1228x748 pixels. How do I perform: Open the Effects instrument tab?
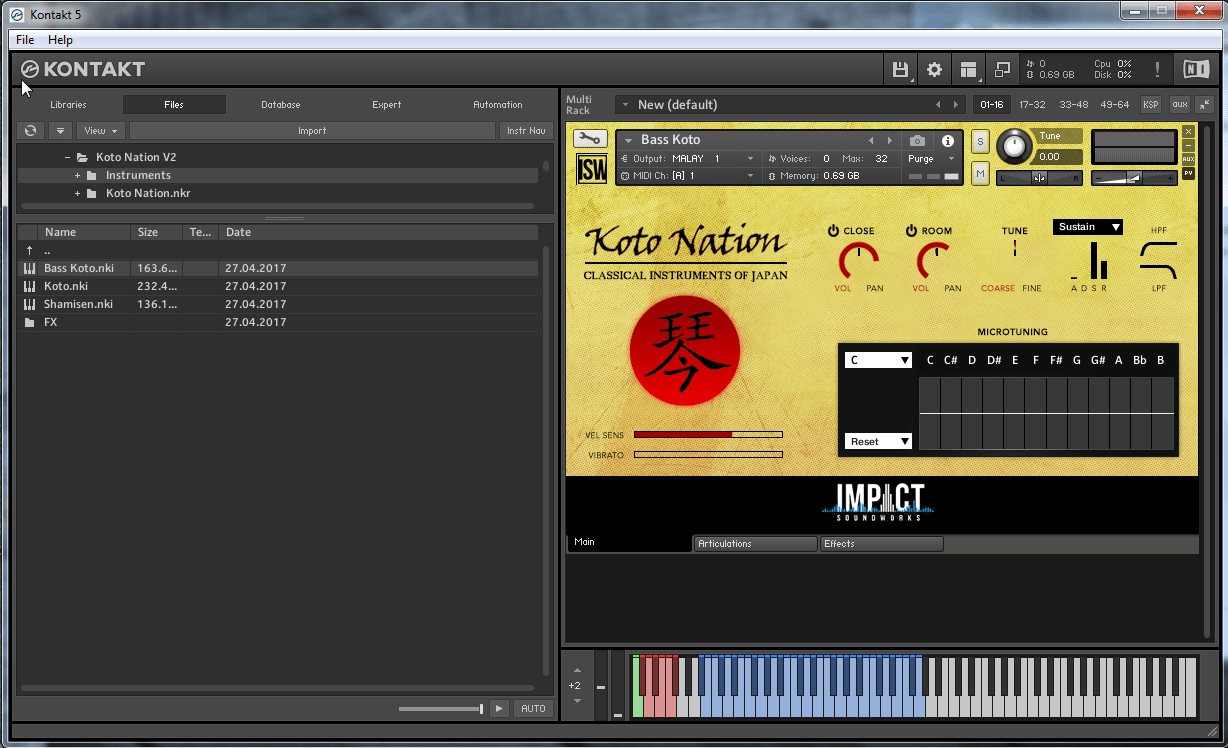click(x=882, y=544)
